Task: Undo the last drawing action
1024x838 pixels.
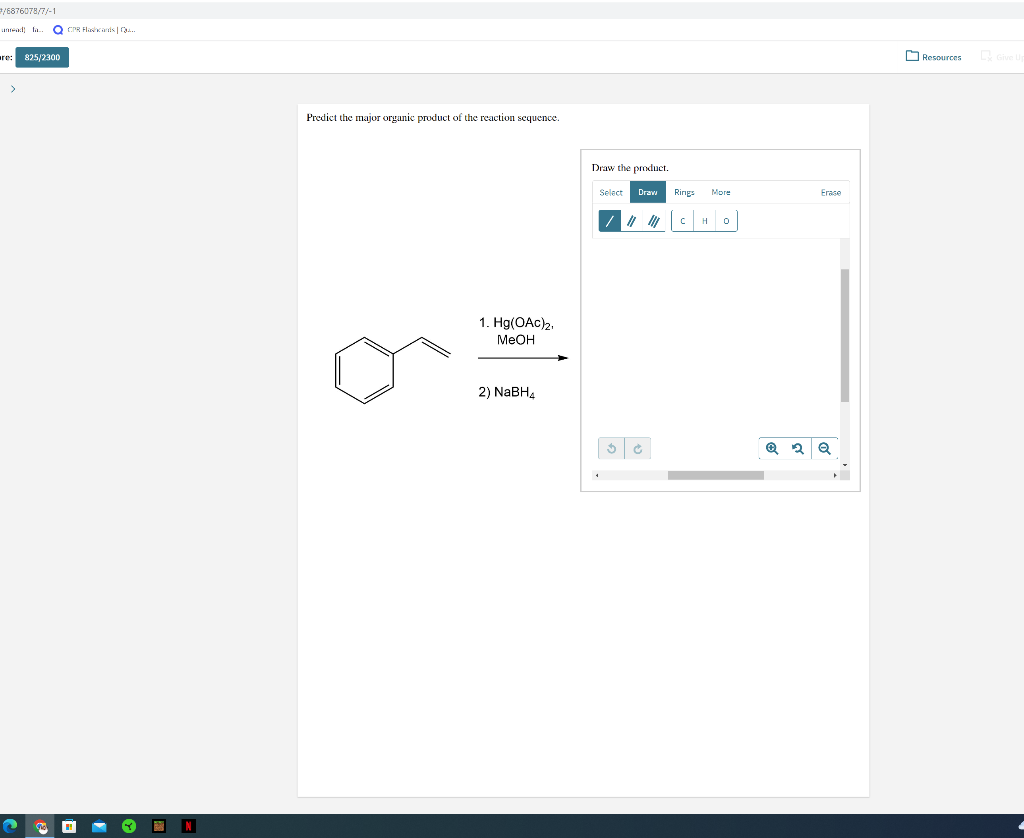Action: [x=612, y=448]
